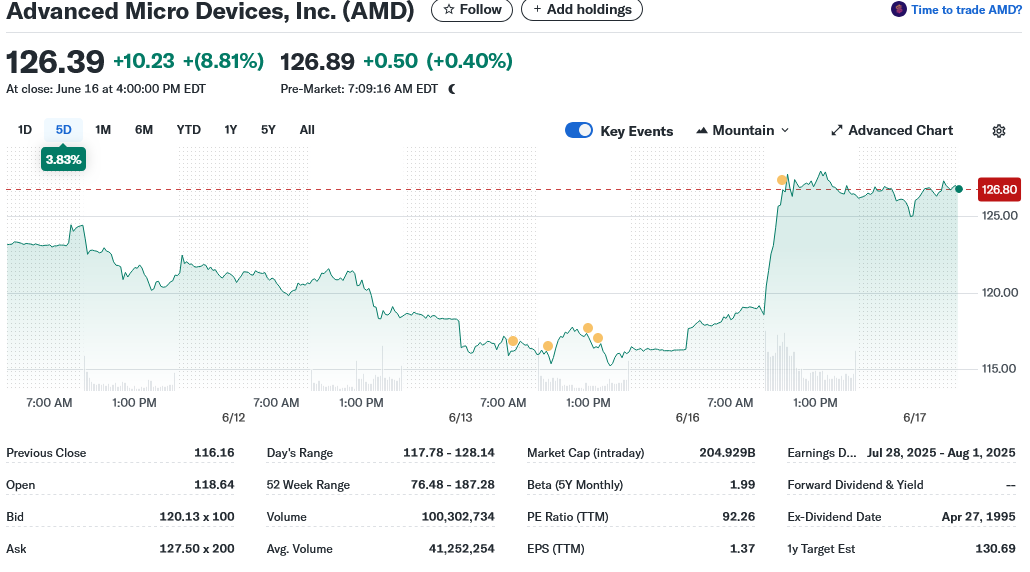
Task: Click Earnings Date Jul 28, 2025 - Aug 1, 2025
Action: tap(941, 453)
